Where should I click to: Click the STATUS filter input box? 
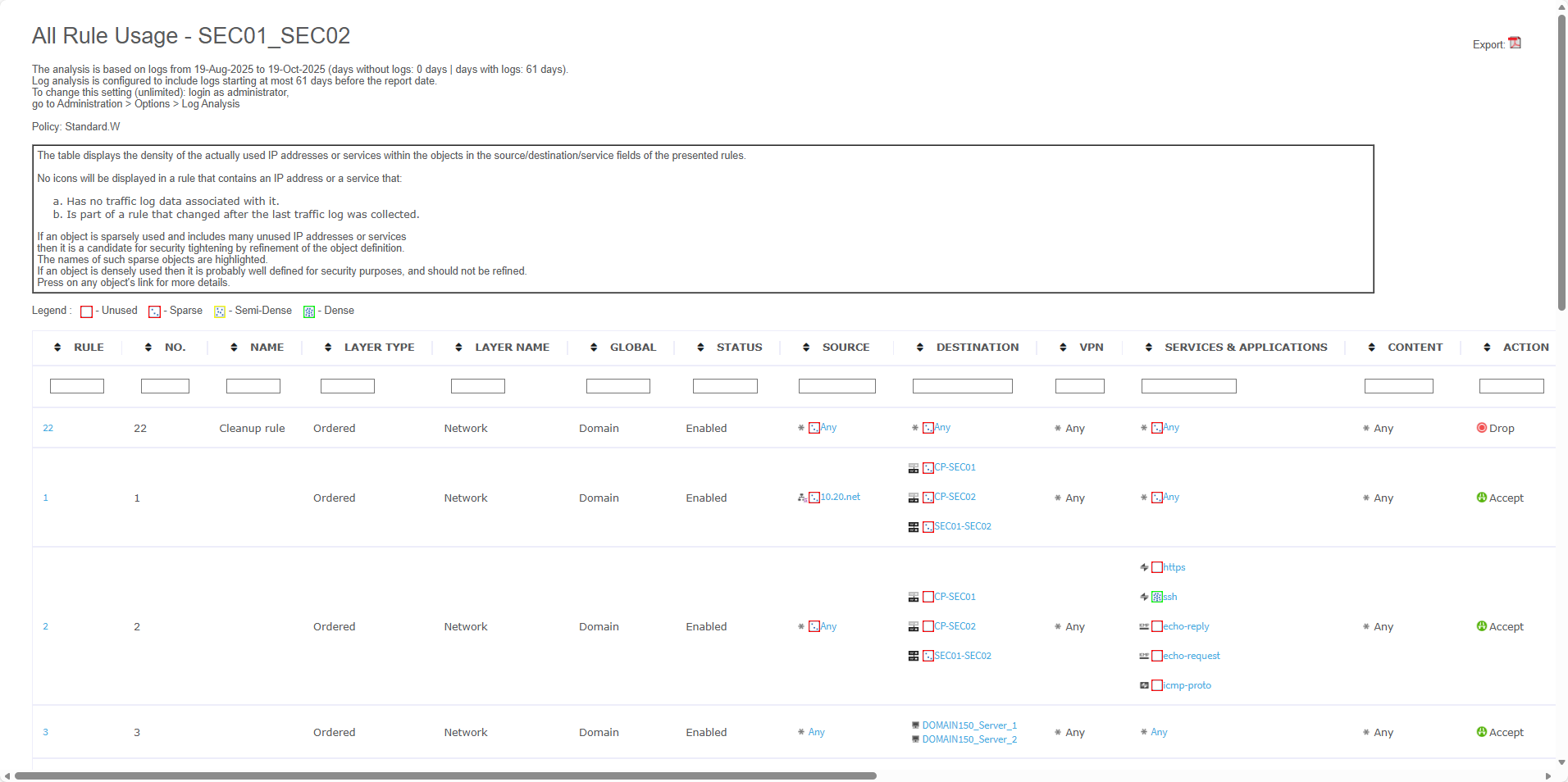[x=725, y=386]
